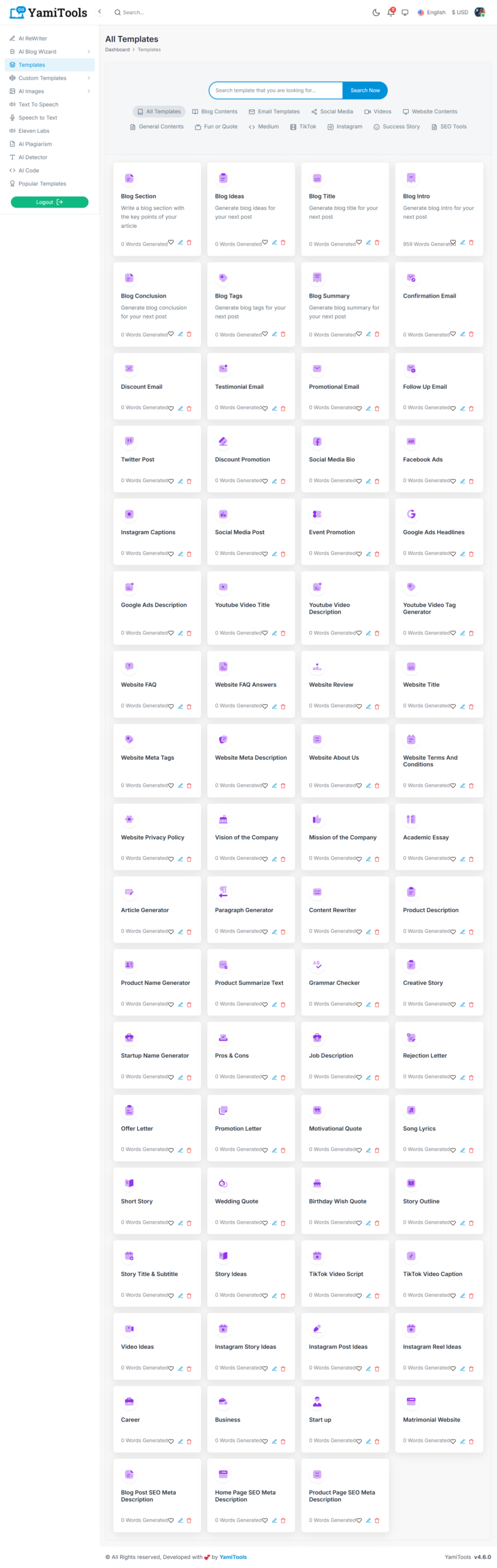Collapse the sidebar with the chevron
The width and height of the screenshot is (497, 1568).
point(99,12)
